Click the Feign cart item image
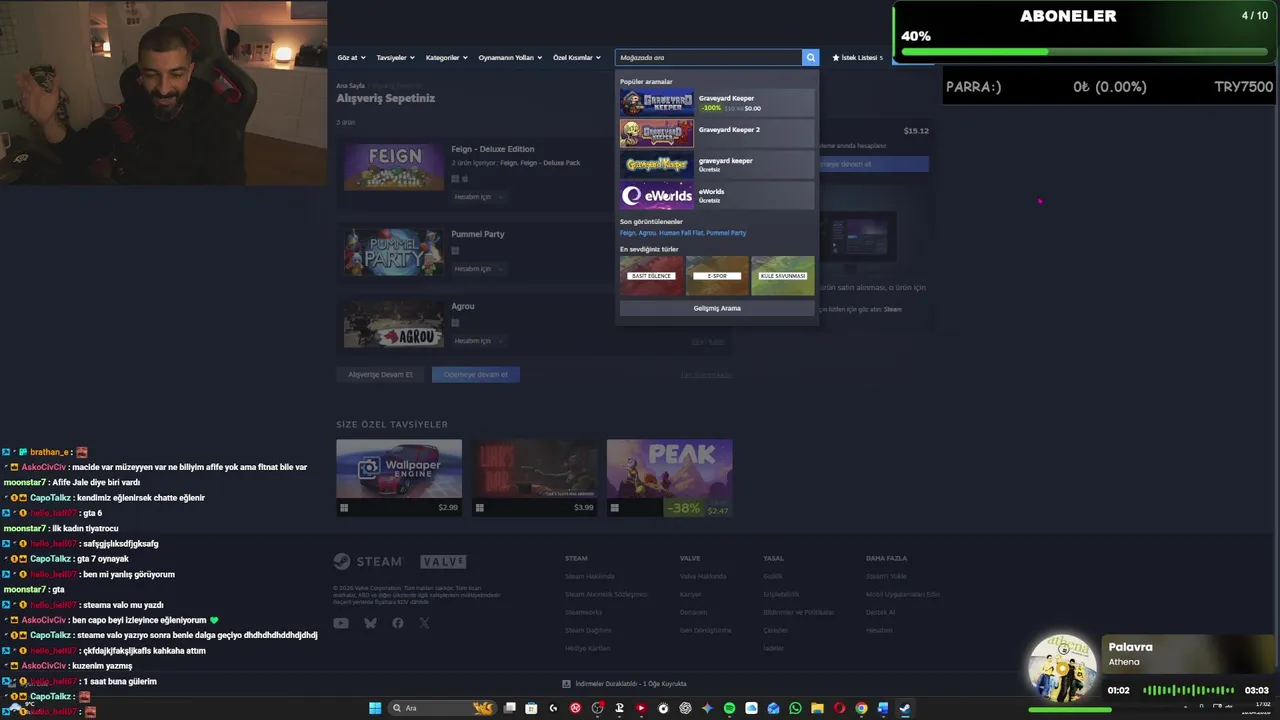 [x=394, y=167]
